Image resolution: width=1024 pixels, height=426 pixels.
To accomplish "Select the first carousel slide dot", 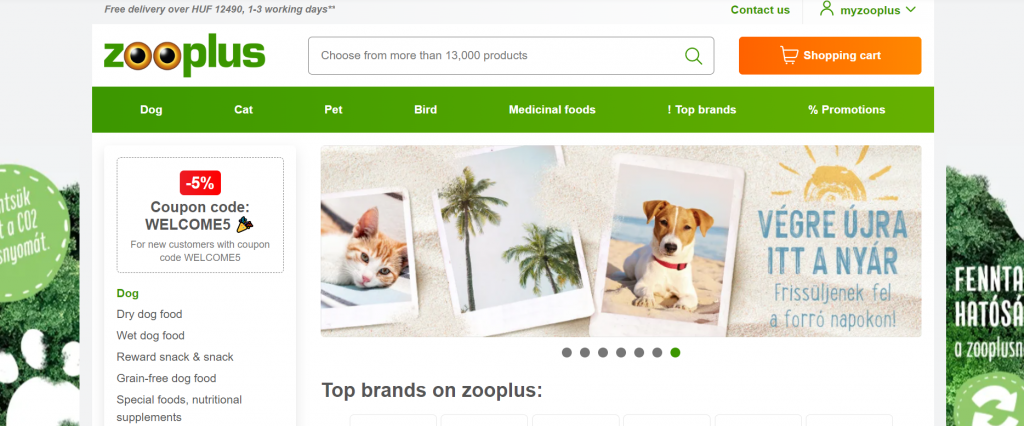I will coord(566,353).
